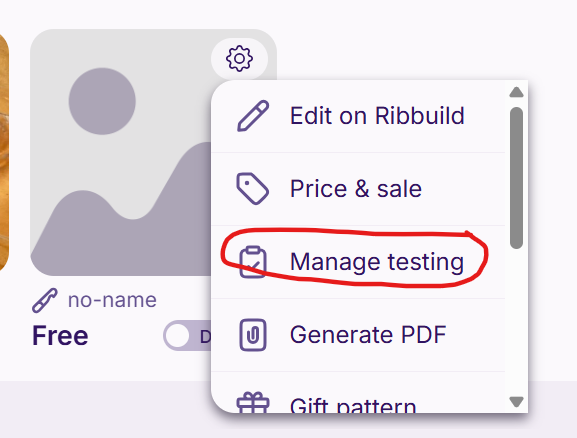Click the price tag icon
Viewport: 577px width, 438px height.
point(252,188)
